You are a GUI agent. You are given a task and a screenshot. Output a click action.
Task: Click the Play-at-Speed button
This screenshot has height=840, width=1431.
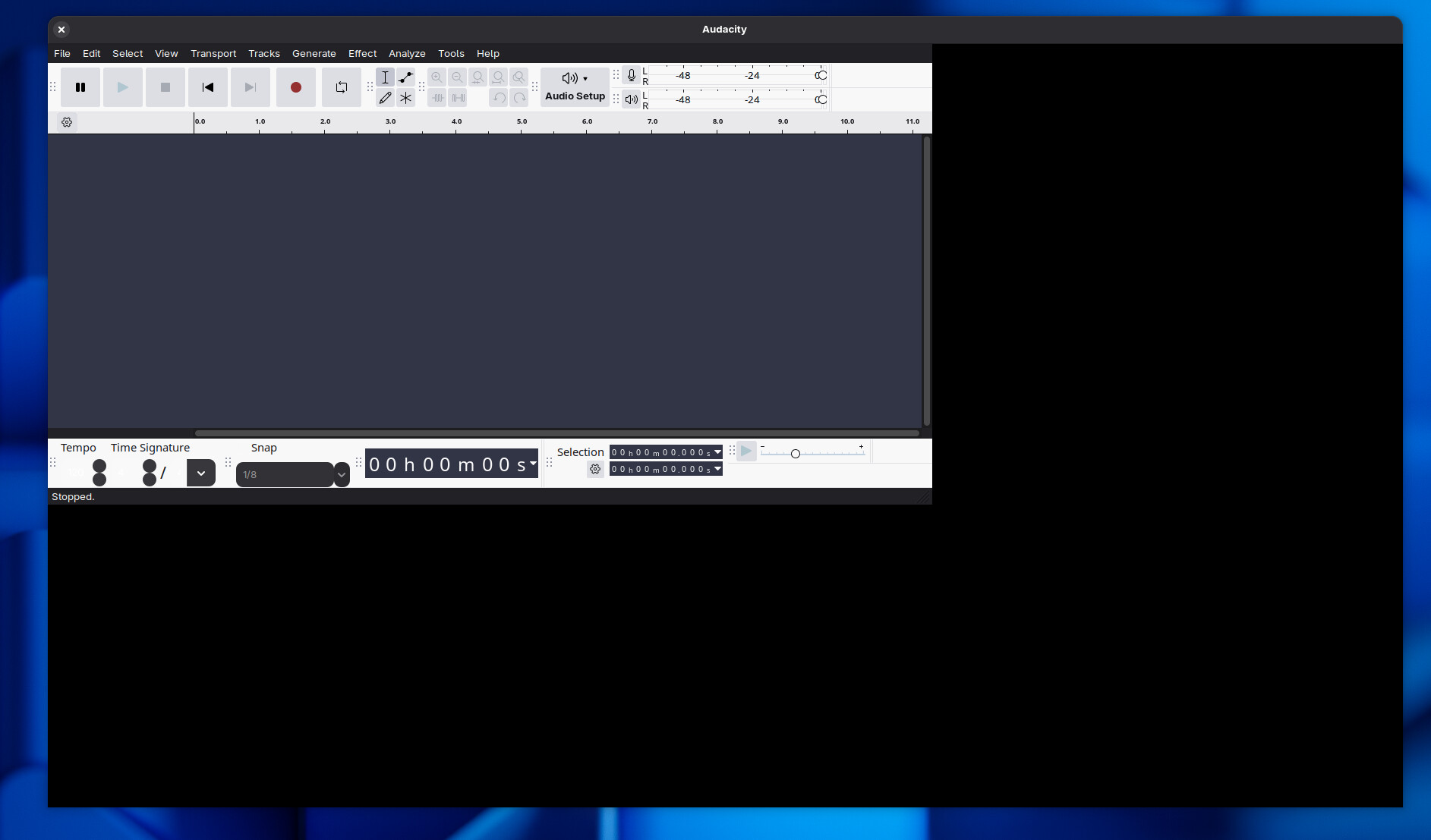(746, 451)
